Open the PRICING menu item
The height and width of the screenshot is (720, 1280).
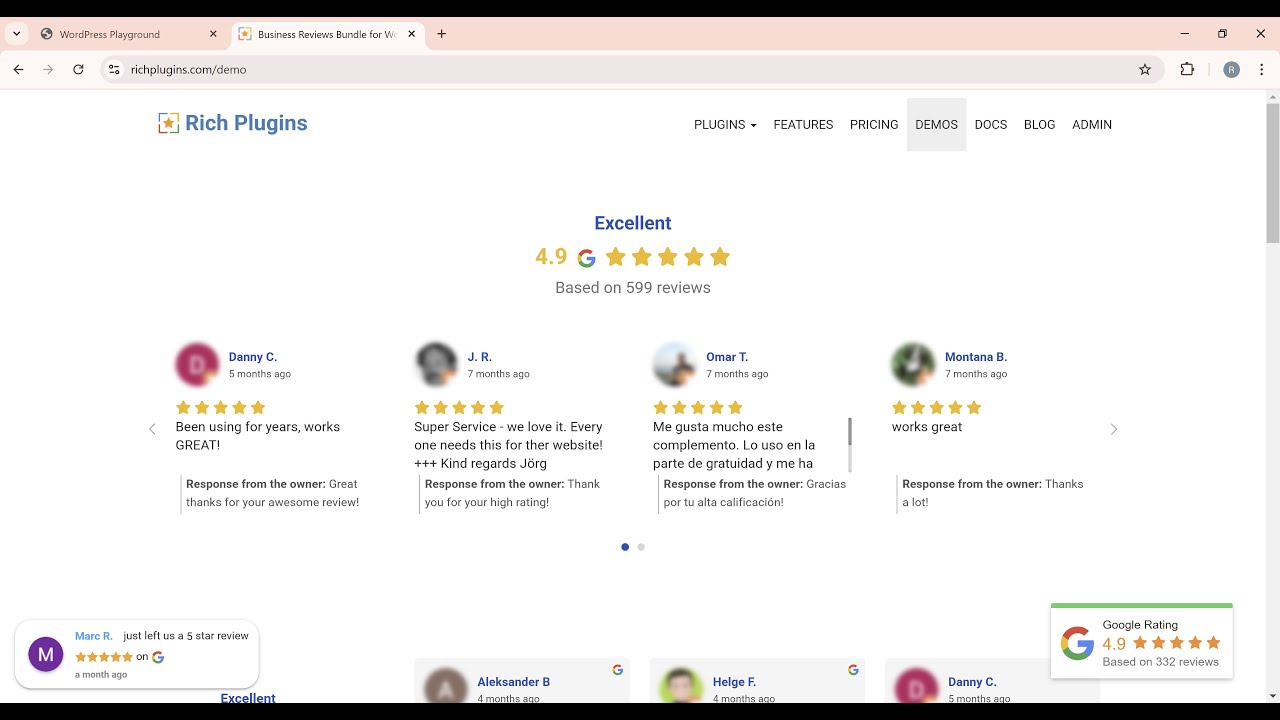click(x=874, y=125)
